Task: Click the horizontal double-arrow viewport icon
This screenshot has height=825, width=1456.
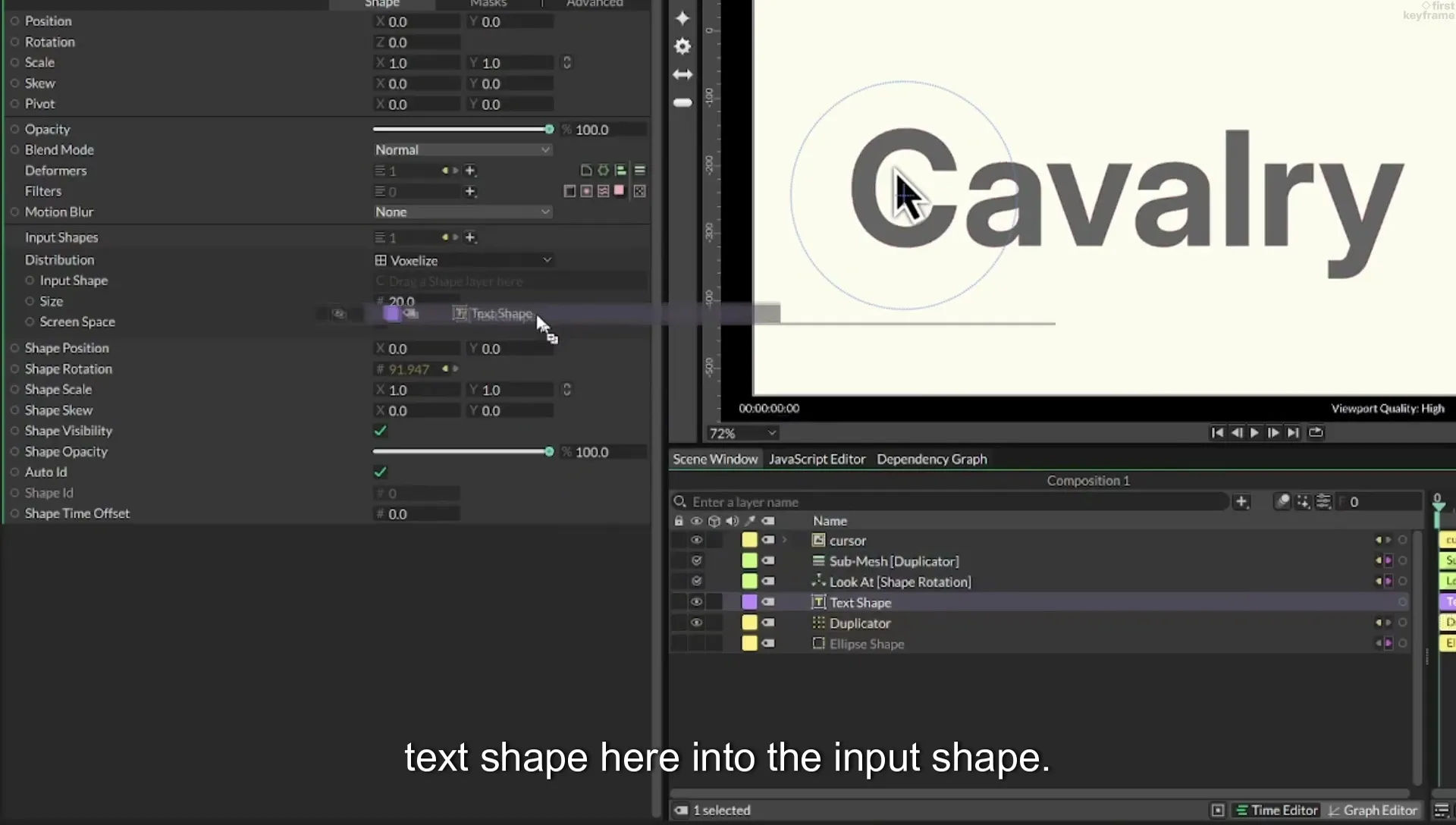Action: coord(682,74)
